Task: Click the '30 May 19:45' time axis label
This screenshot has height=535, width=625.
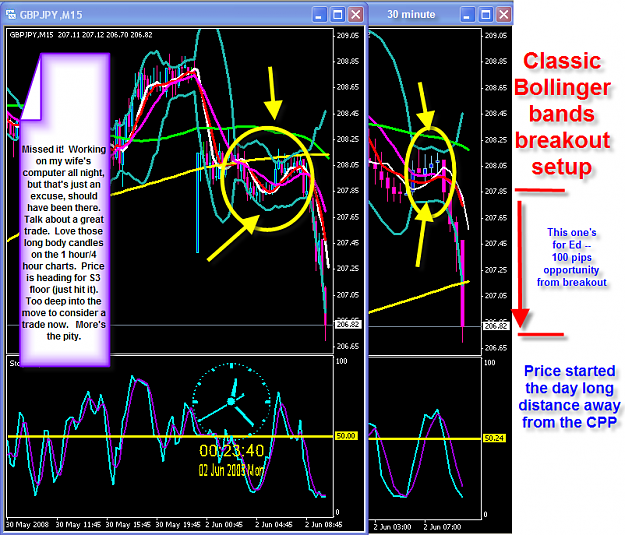Action: pos(178,524)
